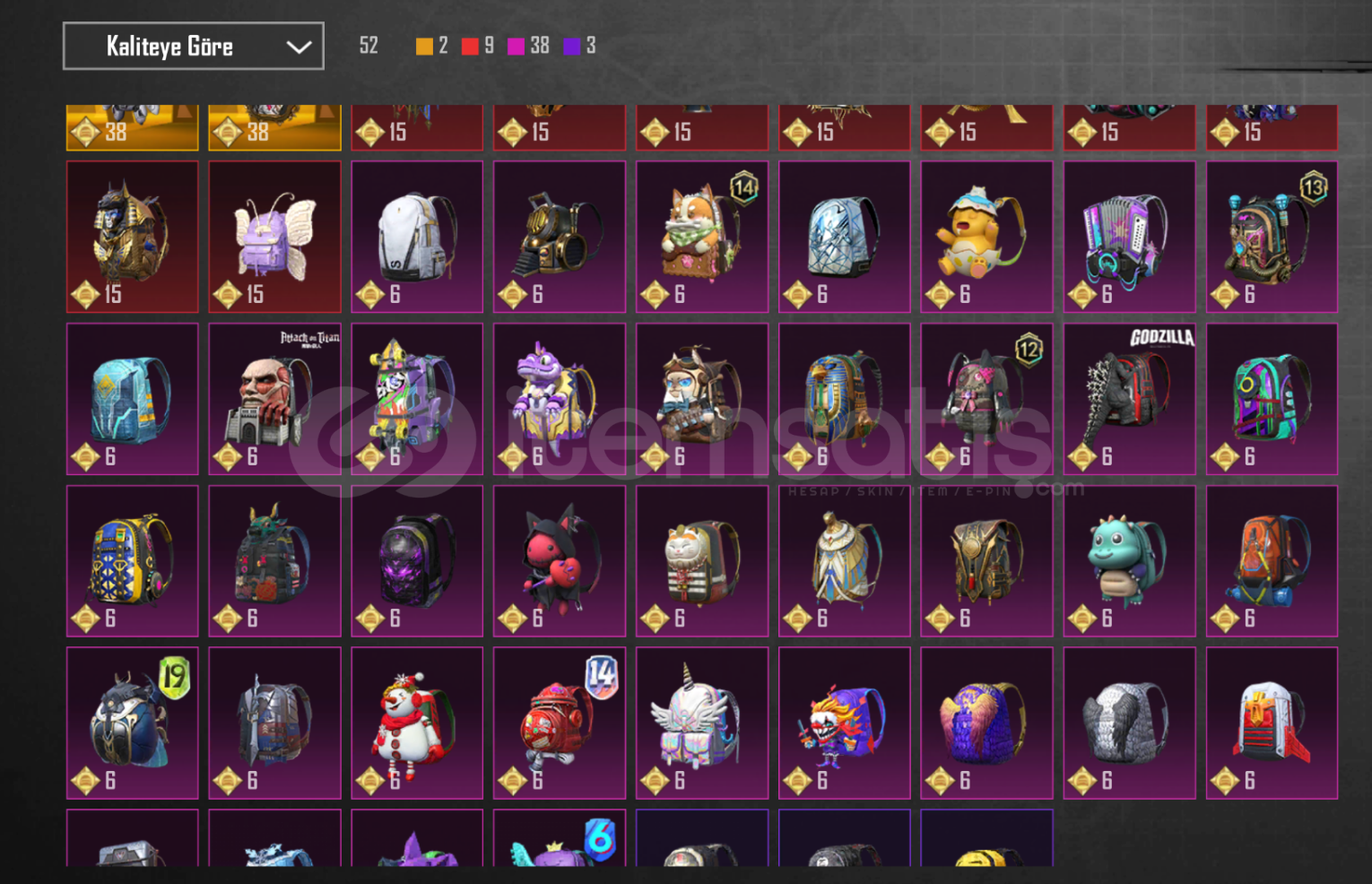Click the orange quality color swatch
Screen dimensions: 1372x884
click(x=424, y=47)
